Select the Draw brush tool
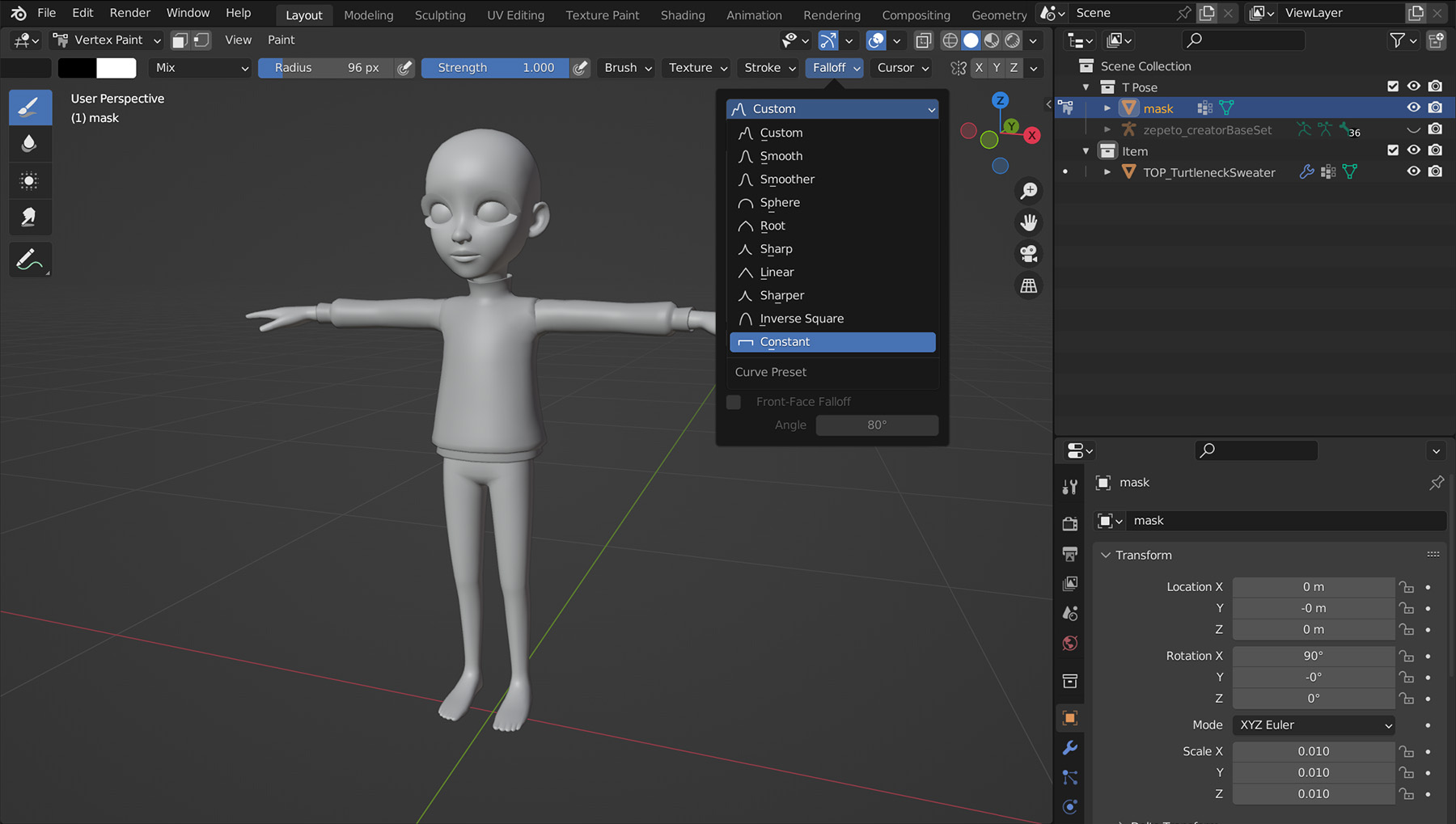 point(29,107)
